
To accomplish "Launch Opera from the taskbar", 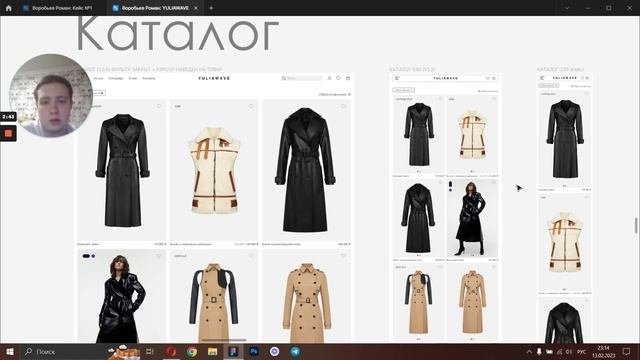I will tap(171, 351).
